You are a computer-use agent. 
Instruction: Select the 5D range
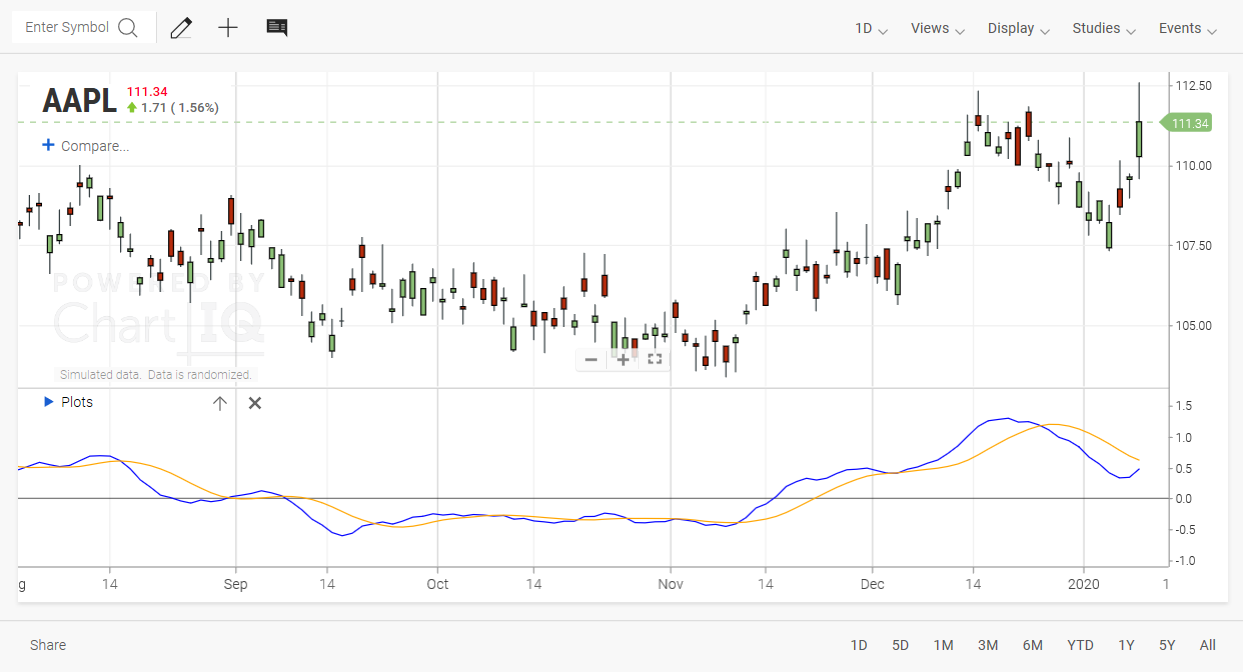click(x=900, y=645)
